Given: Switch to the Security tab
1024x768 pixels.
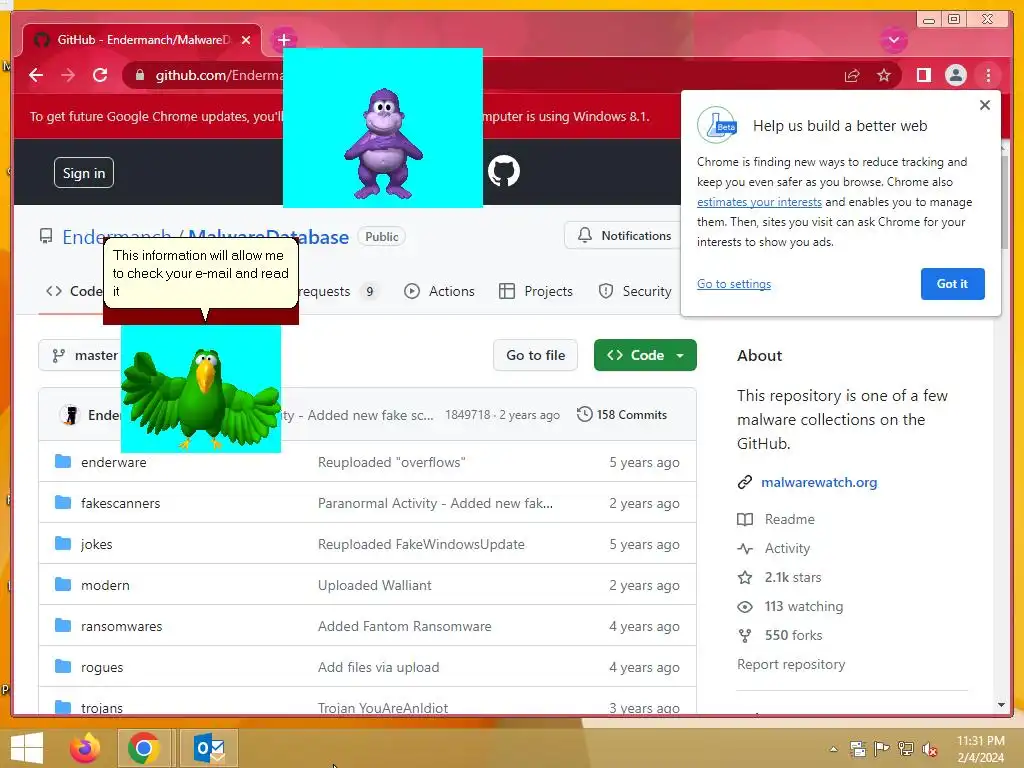Looking at the screenshot, I should tap(635, 291).
